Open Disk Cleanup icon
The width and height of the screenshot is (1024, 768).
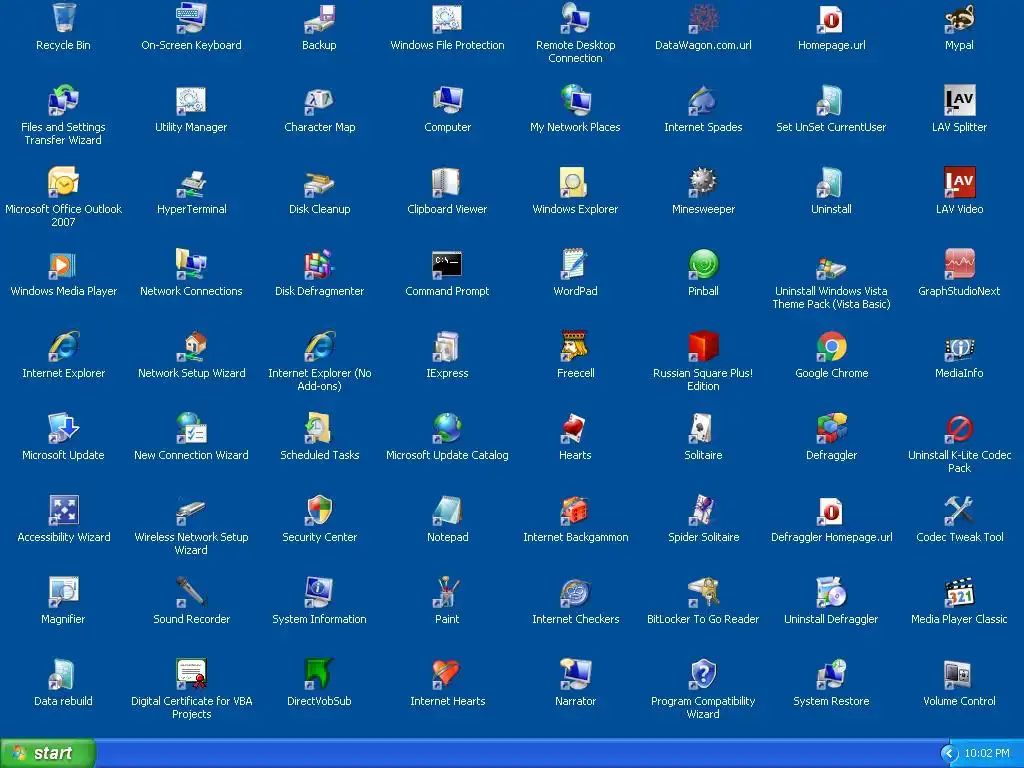[319, 182]
